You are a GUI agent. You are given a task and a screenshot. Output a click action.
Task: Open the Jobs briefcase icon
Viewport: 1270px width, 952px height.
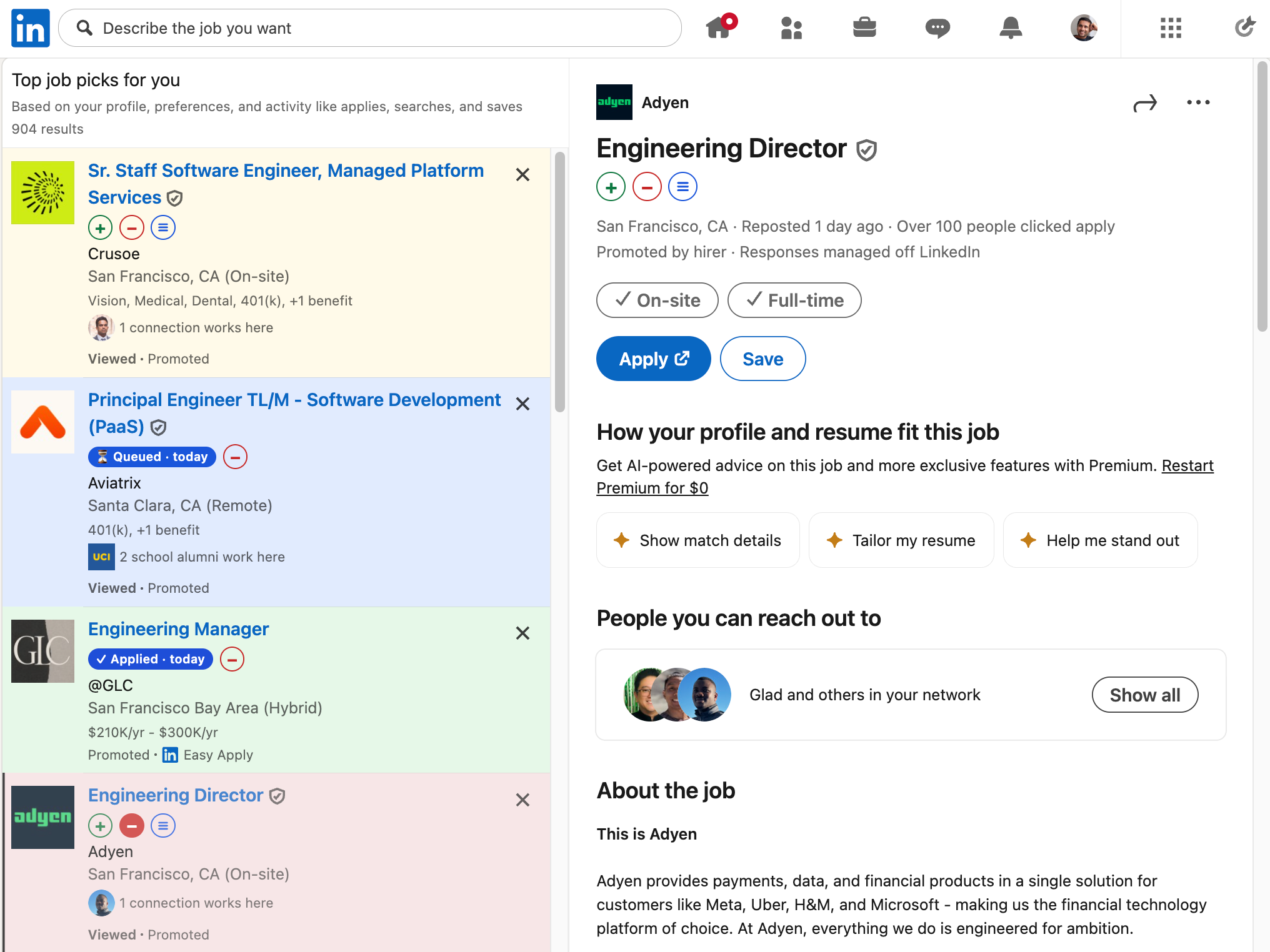[864, 28]
